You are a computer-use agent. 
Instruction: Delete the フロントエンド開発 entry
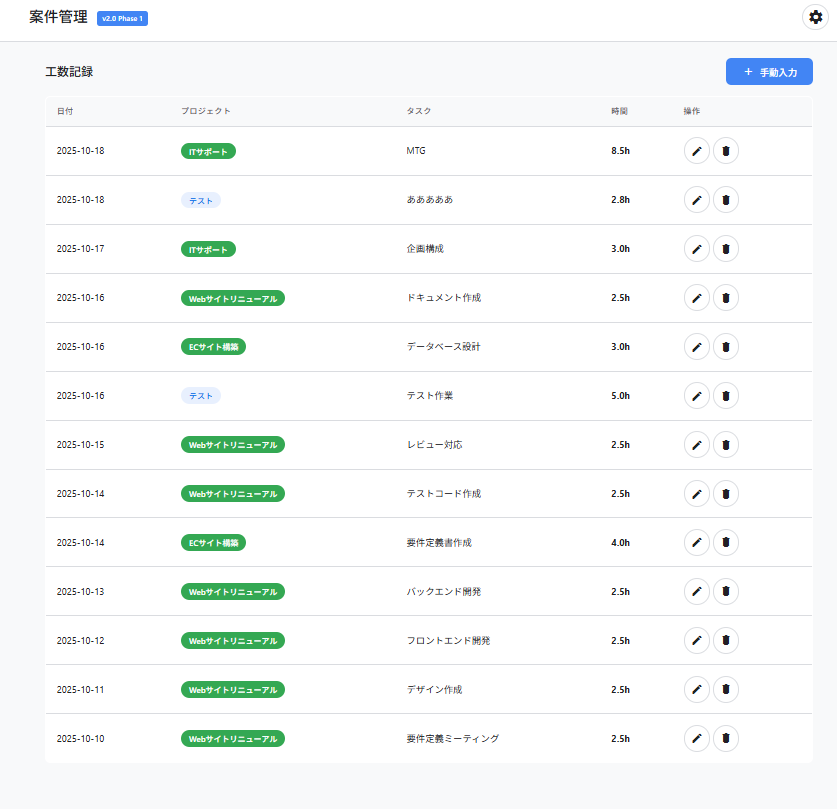coord(726,641)
